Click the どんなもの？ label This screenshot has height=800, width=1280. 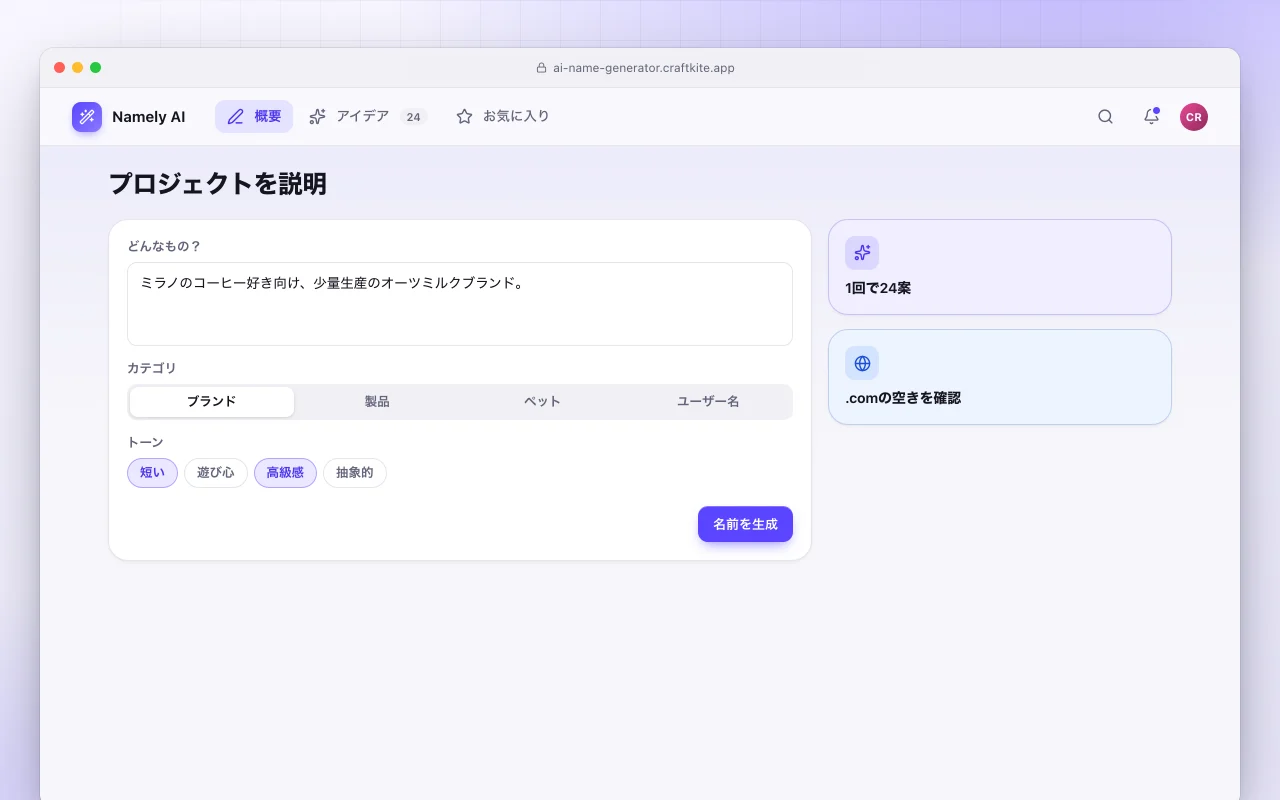click(164, 246)
